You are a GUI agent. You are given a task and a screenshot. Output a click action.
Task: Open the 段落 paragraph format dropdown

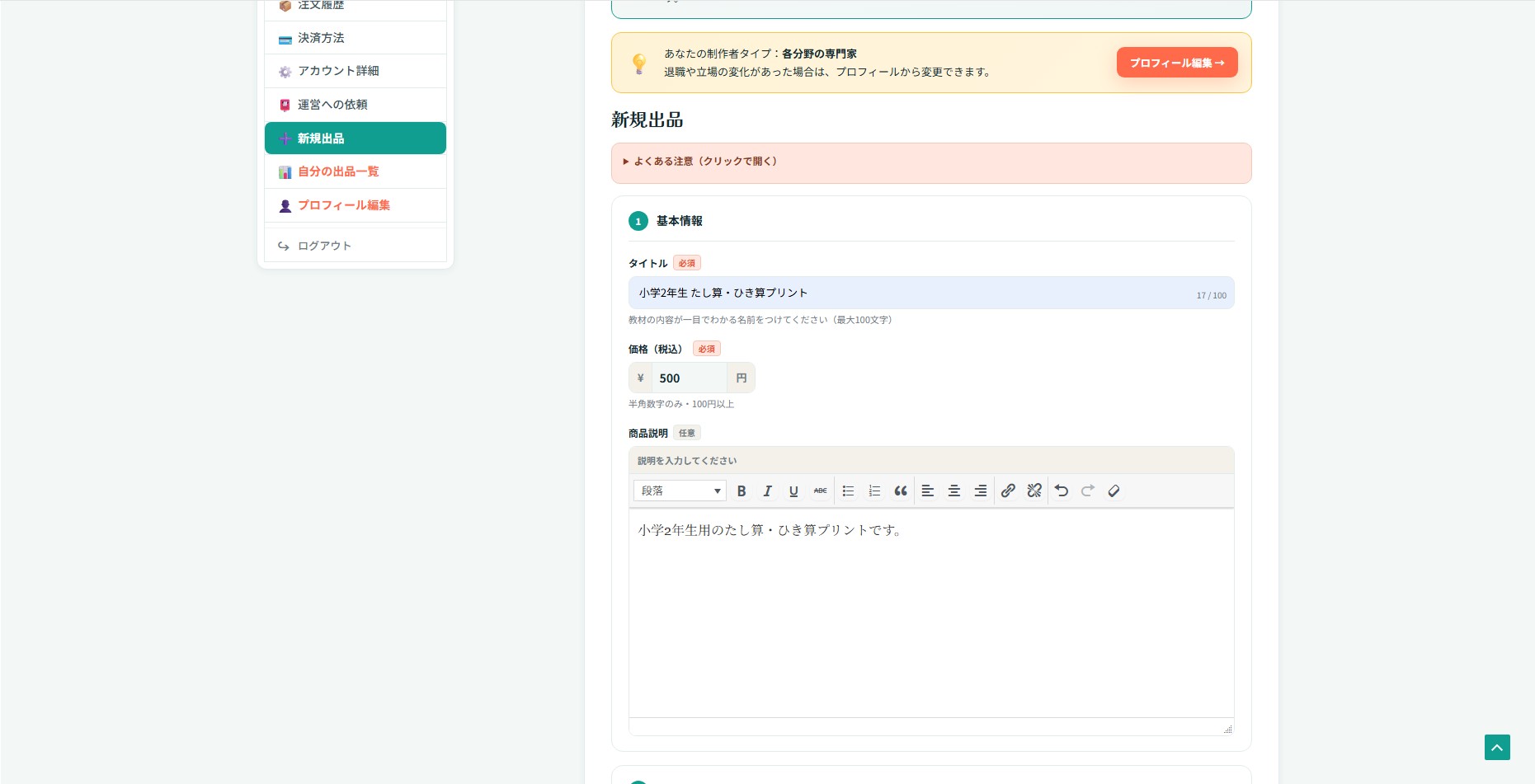(x=680, y=491)
